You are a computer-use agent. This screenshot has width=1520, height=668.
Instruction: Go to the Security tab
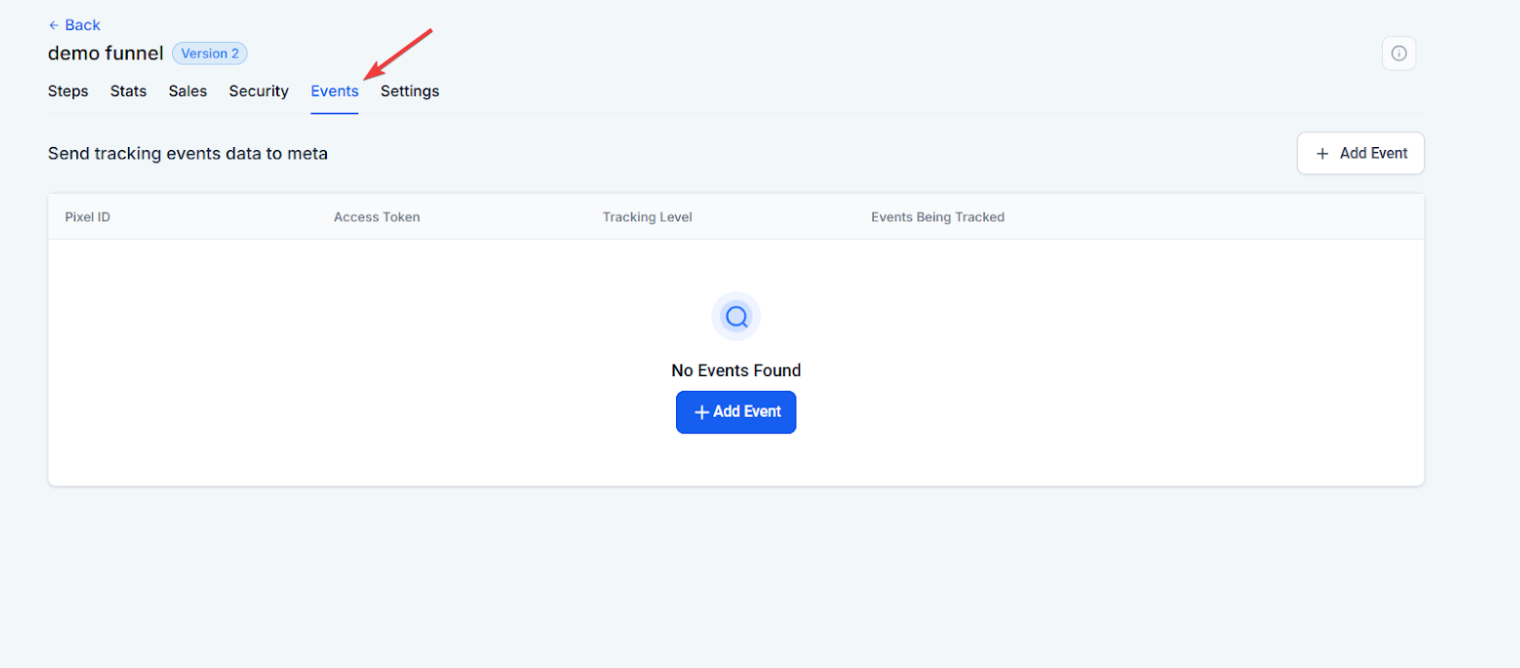tap(259, 91)
